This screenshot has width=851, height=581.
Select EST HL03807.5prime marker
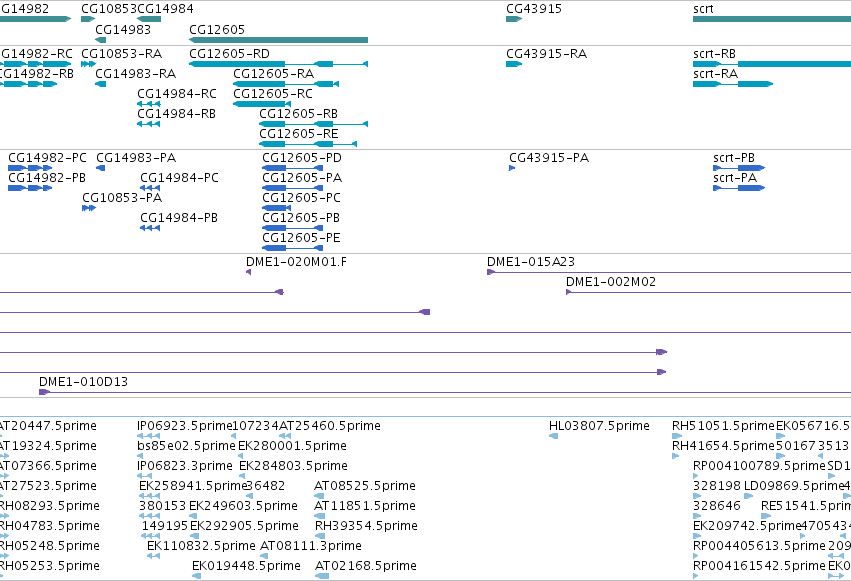click(x=554, y=436)
